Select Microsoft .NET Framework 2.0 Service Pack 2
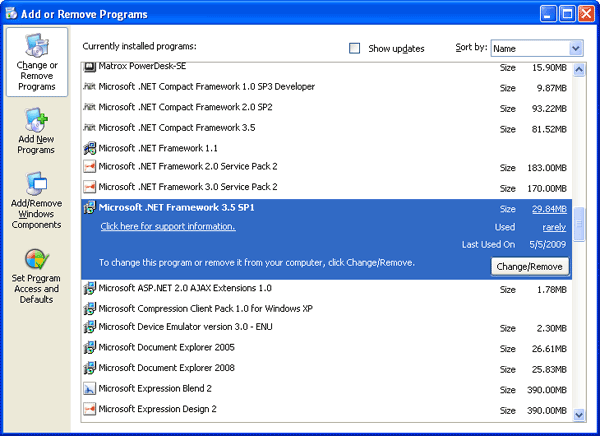Image resolution: width=600 pixels, height=436 pixels. coord(326,167)
